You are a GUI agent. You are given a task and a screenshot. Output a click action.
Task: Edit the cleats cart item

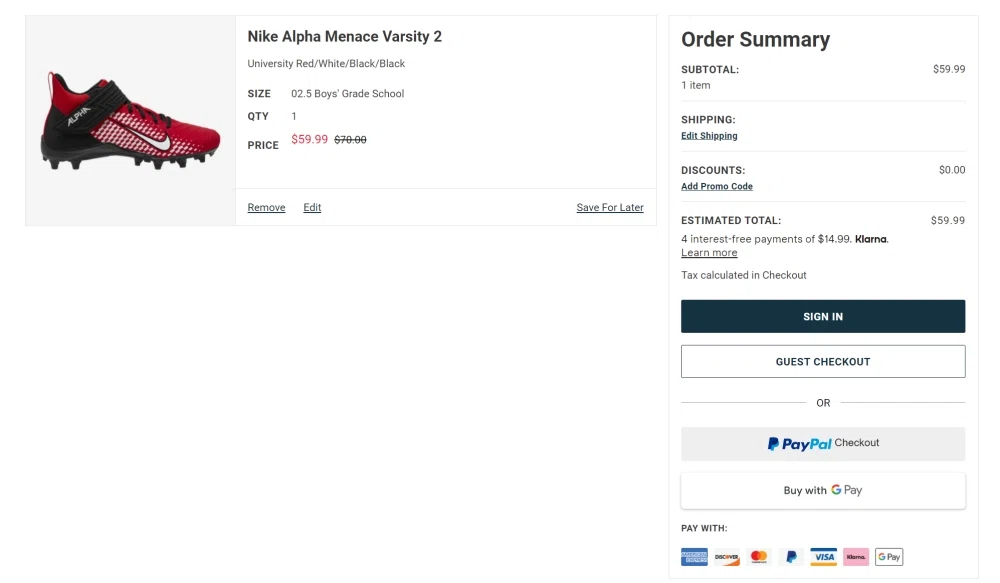[312, 207]
